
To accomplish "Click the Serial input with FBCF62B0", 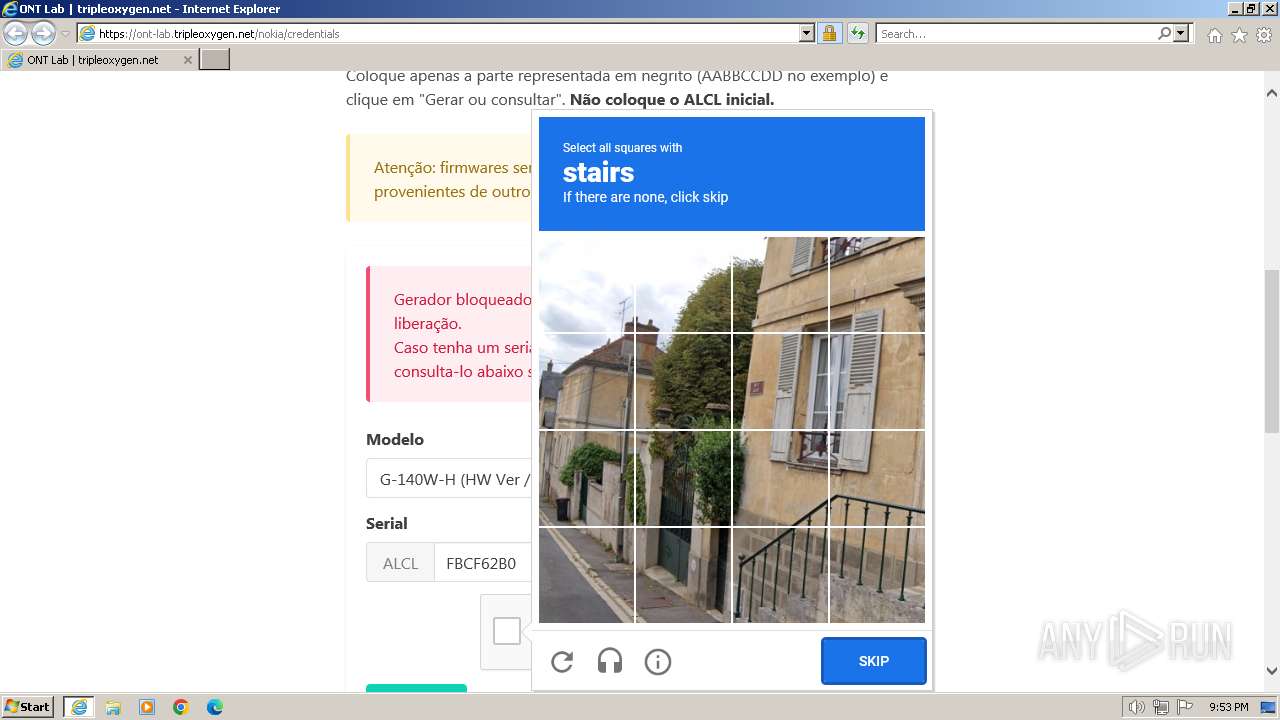I will (x=483, y=563).
